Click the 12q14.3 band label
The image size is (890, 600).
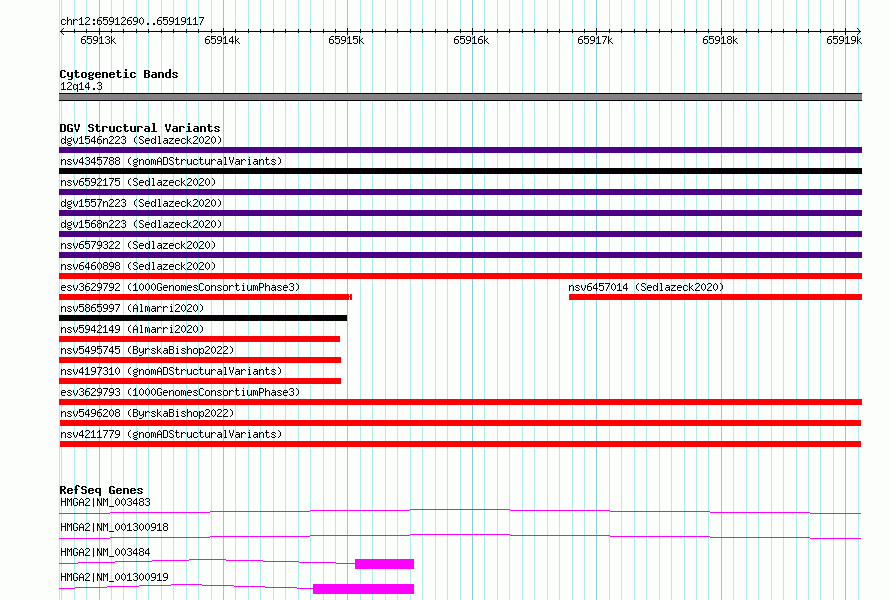click(x=81, y=86)
